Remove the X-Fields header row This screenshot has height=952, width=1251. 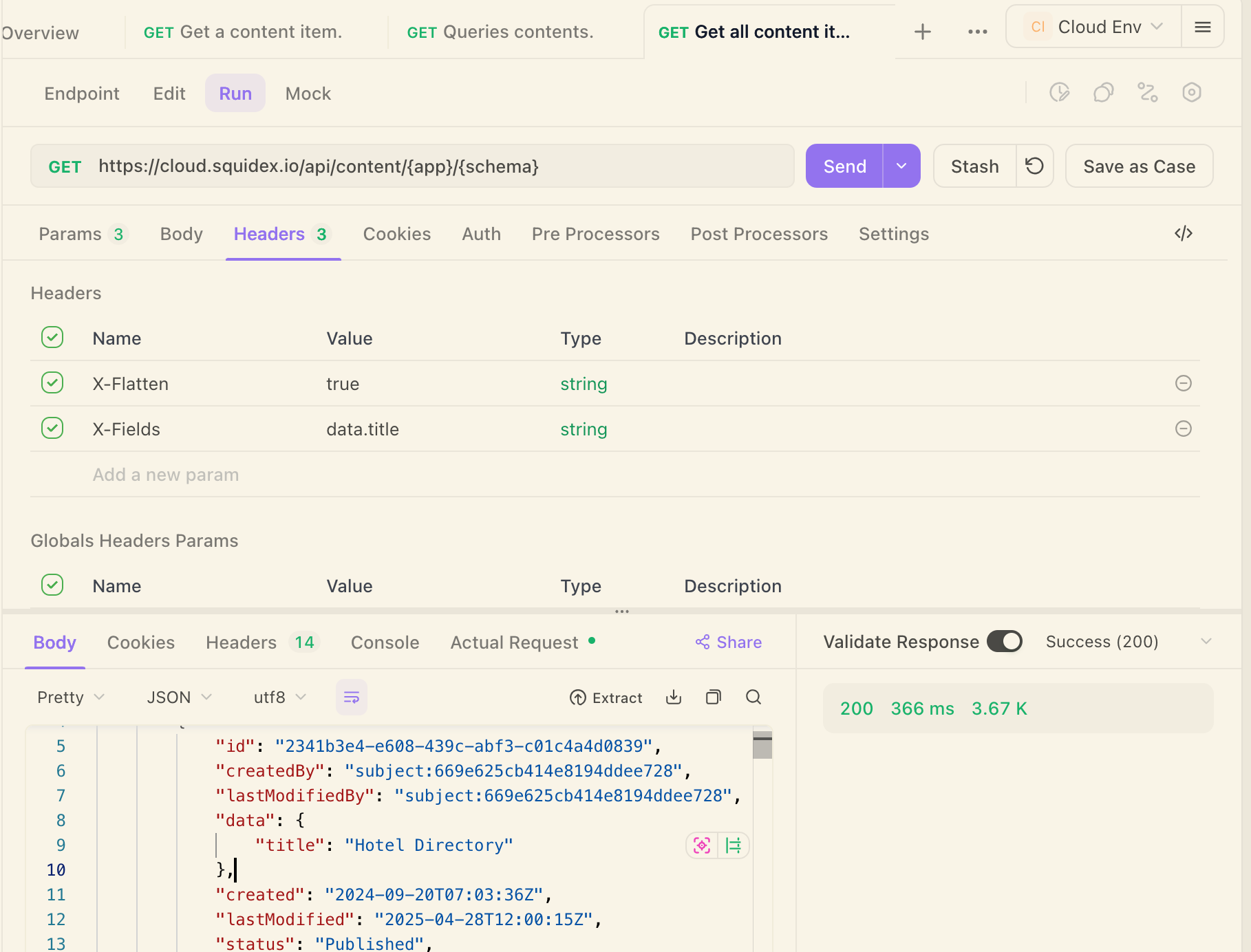coord(1183,429)
